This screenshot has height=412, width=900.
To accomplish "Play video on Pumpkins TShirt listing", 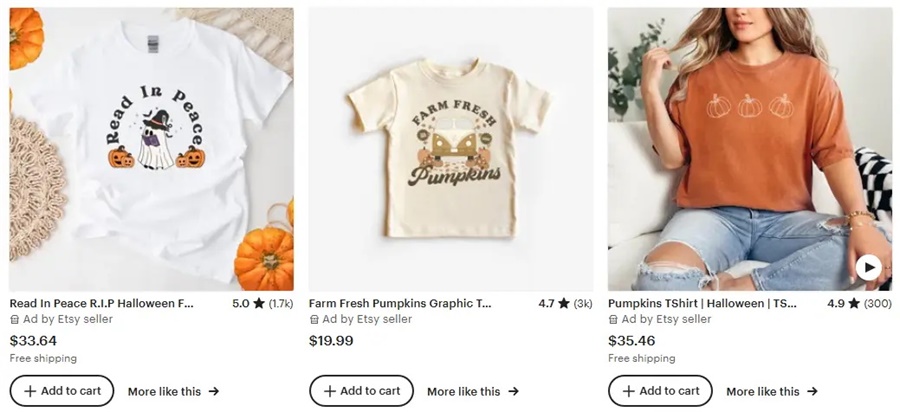I will tap(868, 267).
